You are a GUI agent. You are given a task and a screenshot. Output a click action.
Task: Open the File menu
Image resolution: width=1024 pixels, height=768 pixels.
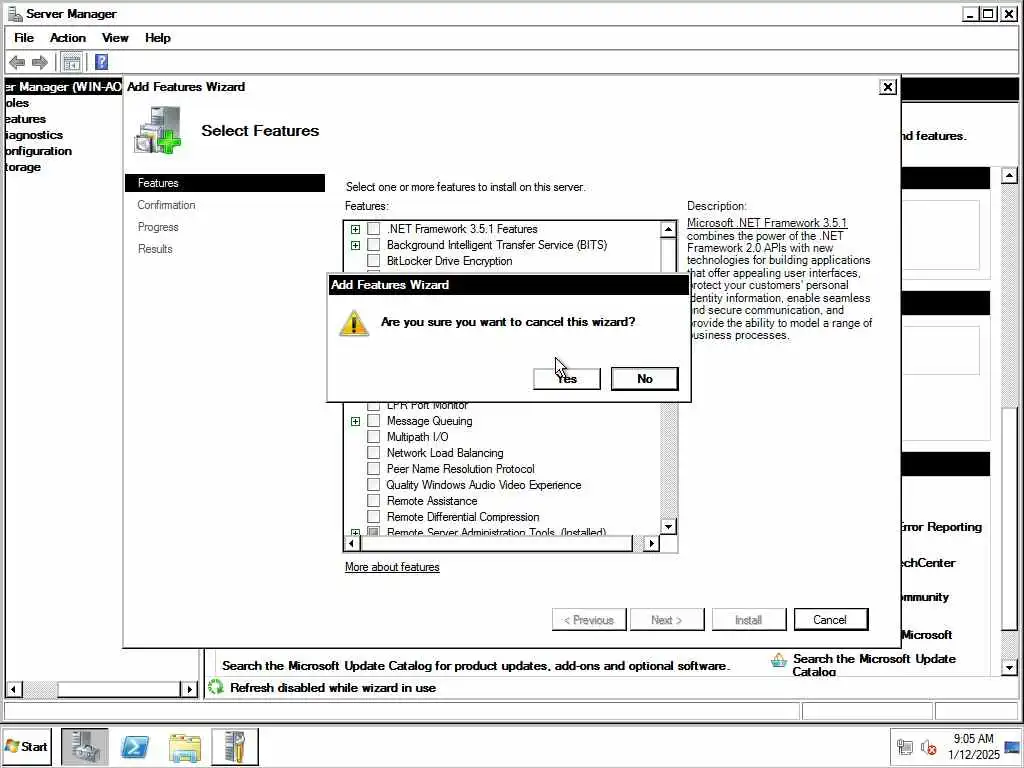[24, 38]
